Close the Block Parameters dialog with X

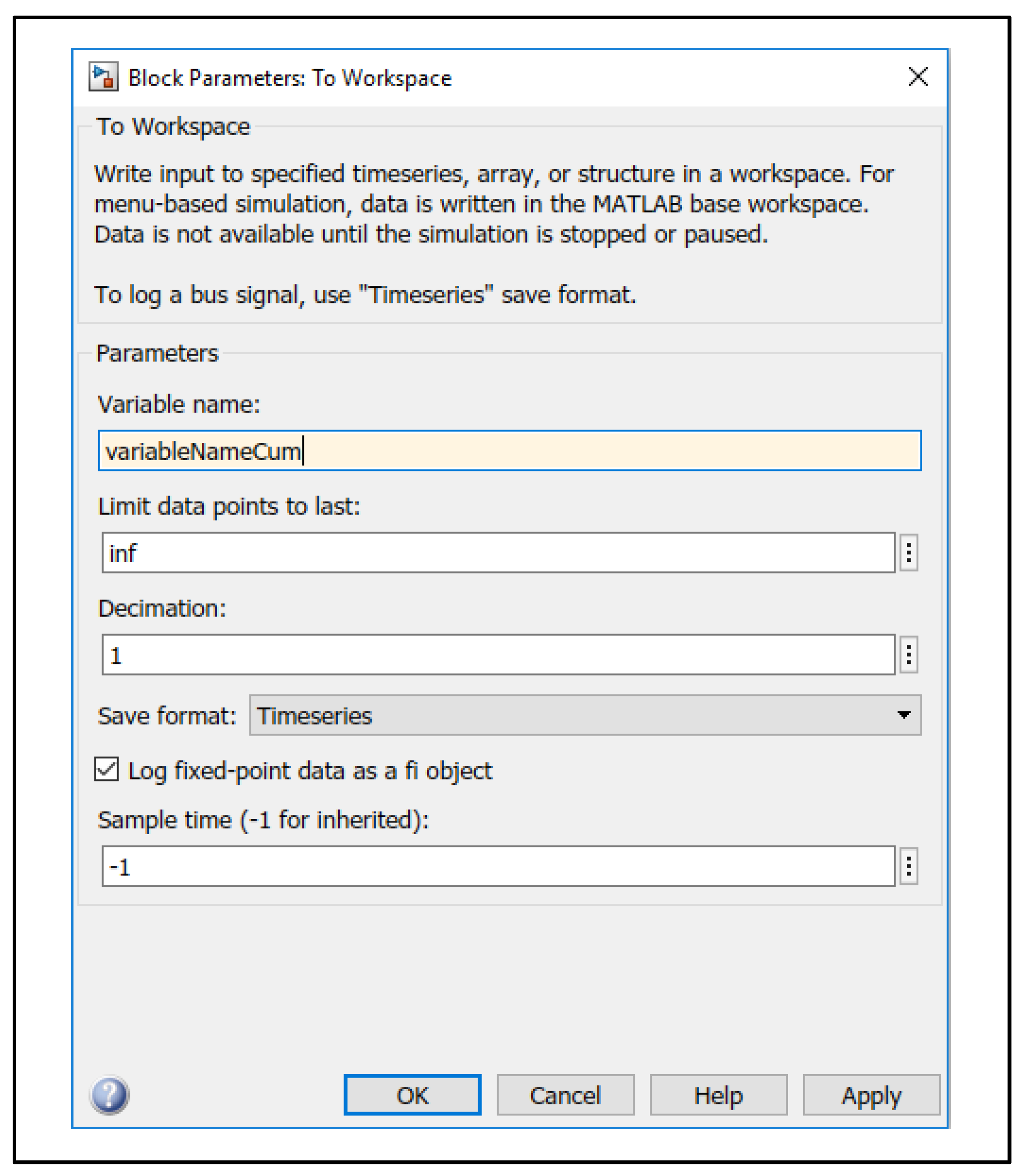(x=918, y=77)
